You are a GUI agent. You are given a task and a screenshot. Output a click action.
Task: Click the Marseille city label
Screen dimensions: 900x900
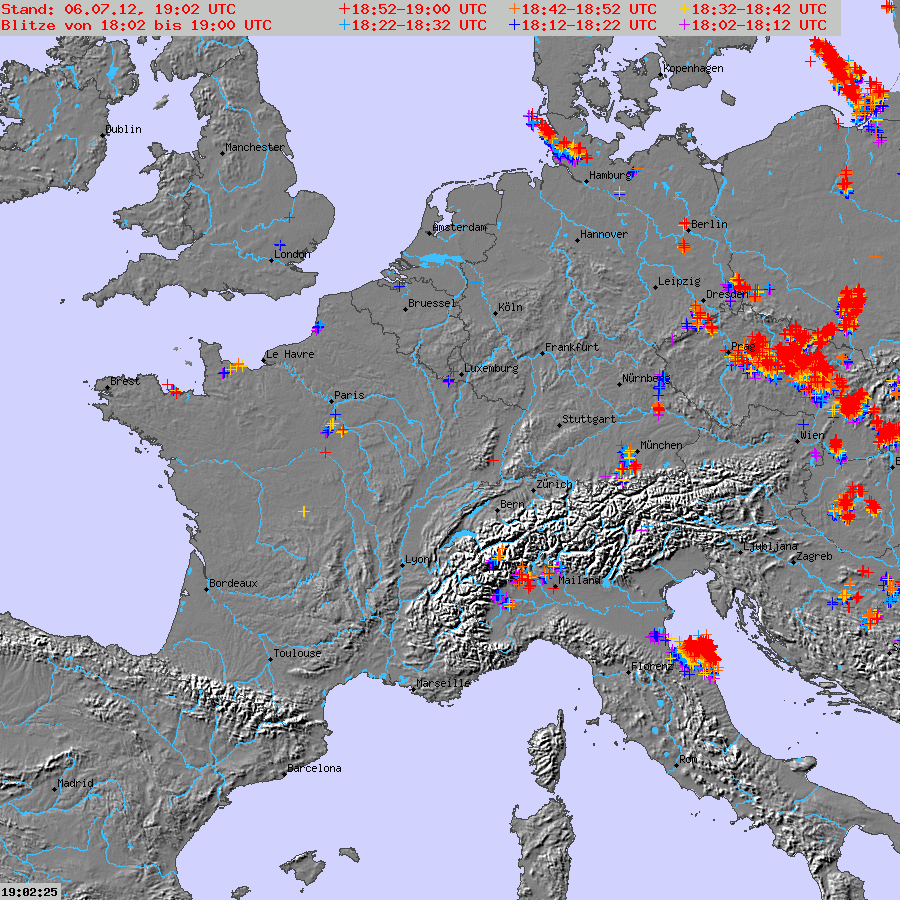coord(443,684)
